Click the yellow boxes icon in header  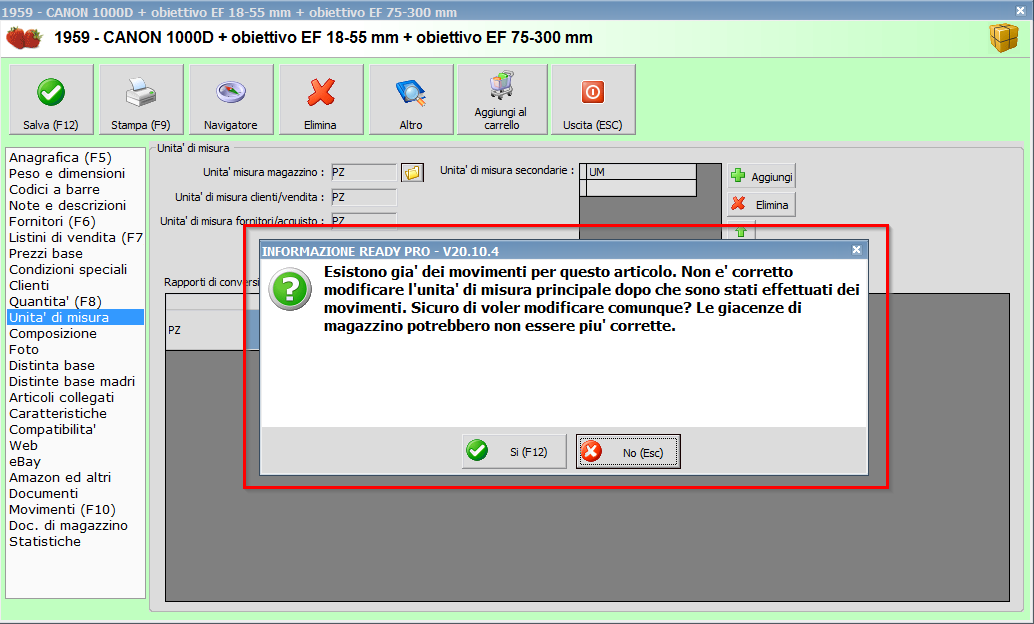pos(1004,38)
